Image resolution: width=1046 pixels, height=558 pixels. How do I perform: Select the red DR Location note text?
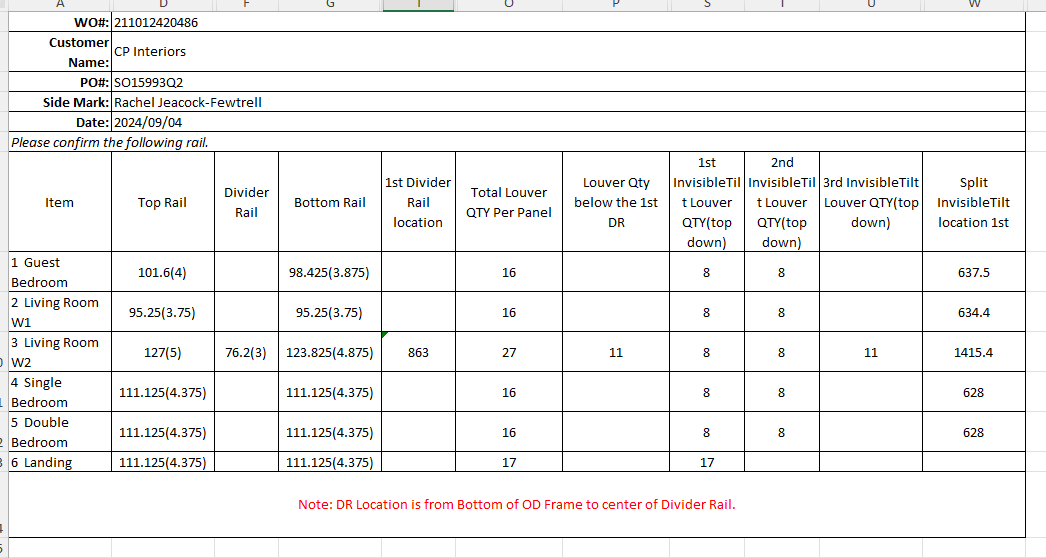click(516, 504)
